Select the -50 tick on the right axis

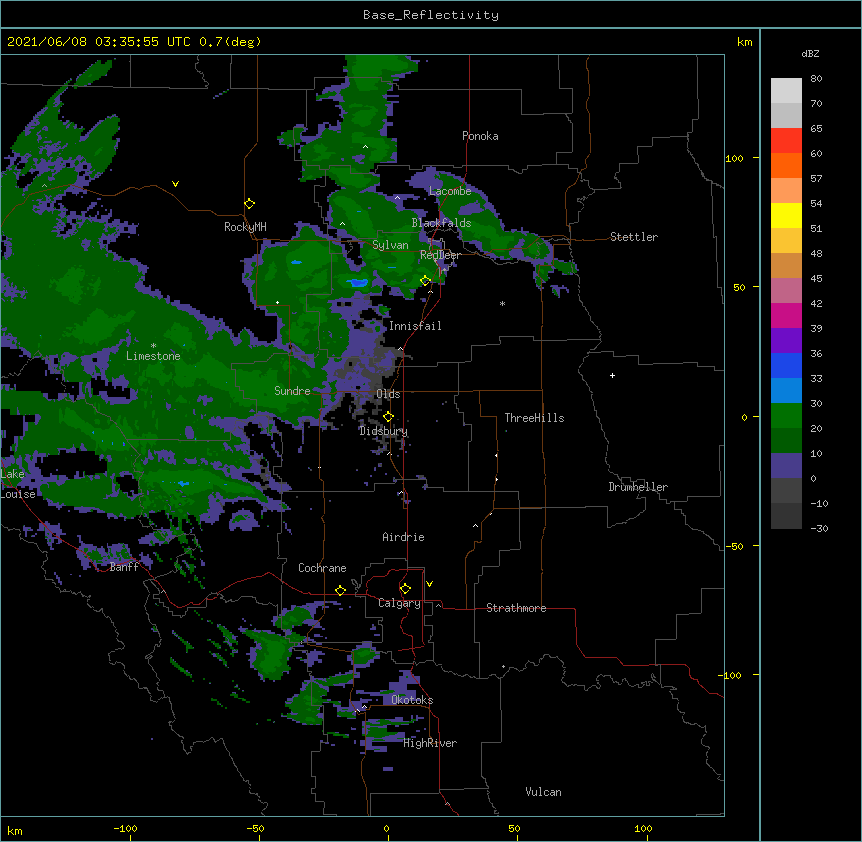point(733,546)
